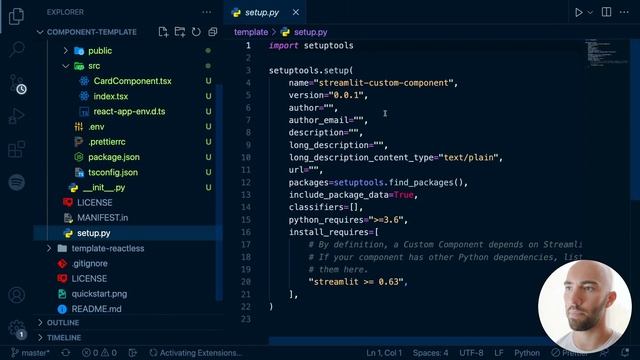Open the LICENSE file below .gitignore

[89, 278]
